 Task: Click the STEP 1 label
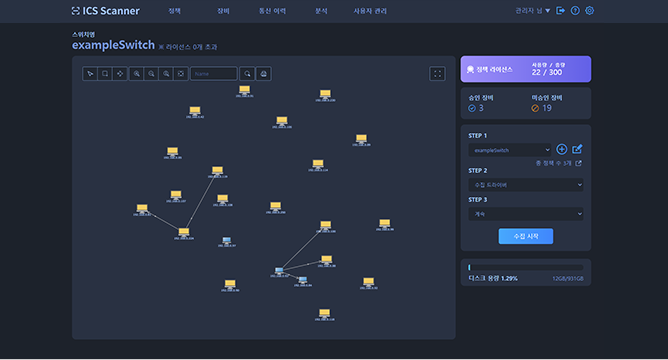coord(478,135)
